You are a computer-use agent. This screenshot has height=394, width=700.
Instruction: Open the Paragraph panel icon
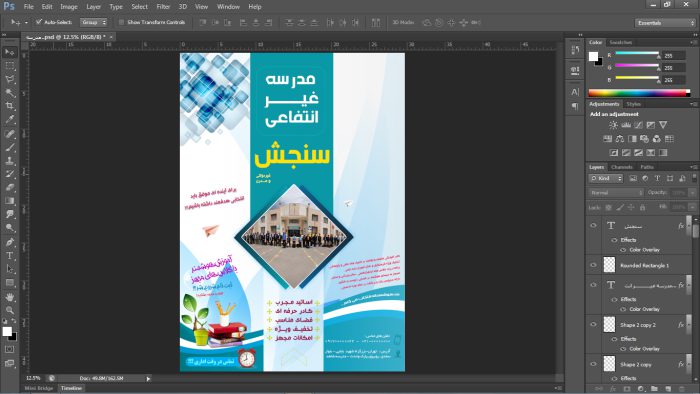click(x=575, y=106)
